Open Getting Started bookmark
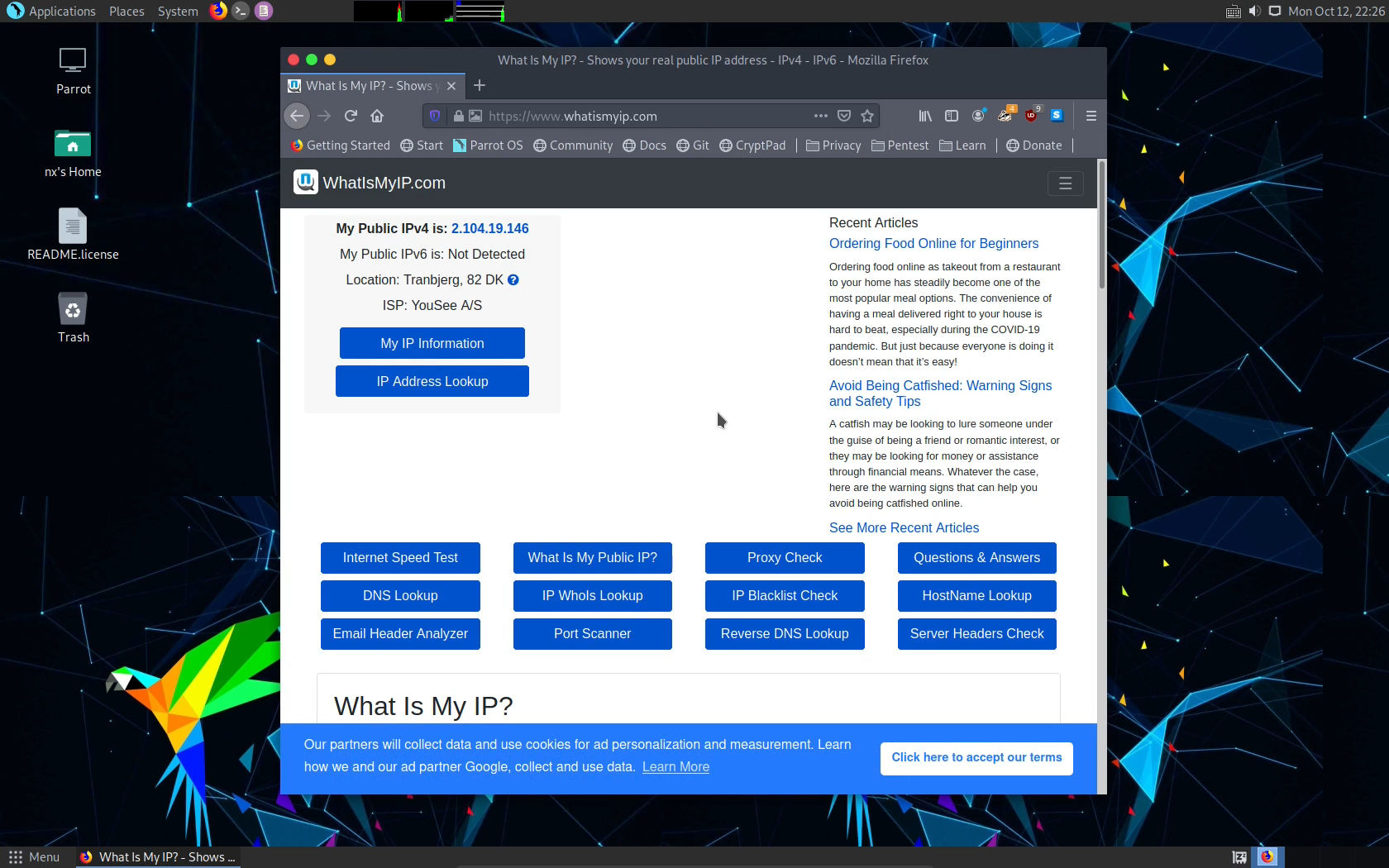This screenshot has width=1389, height=868. 340,145
